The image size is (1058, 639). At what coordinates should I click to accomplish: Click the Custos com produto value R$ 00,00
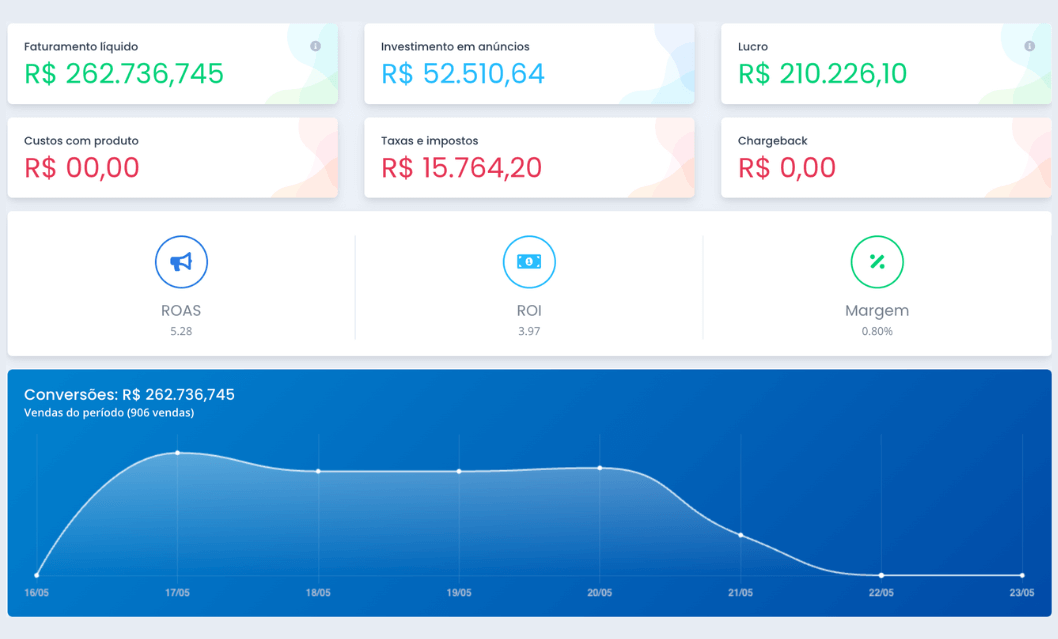(82, 167)
